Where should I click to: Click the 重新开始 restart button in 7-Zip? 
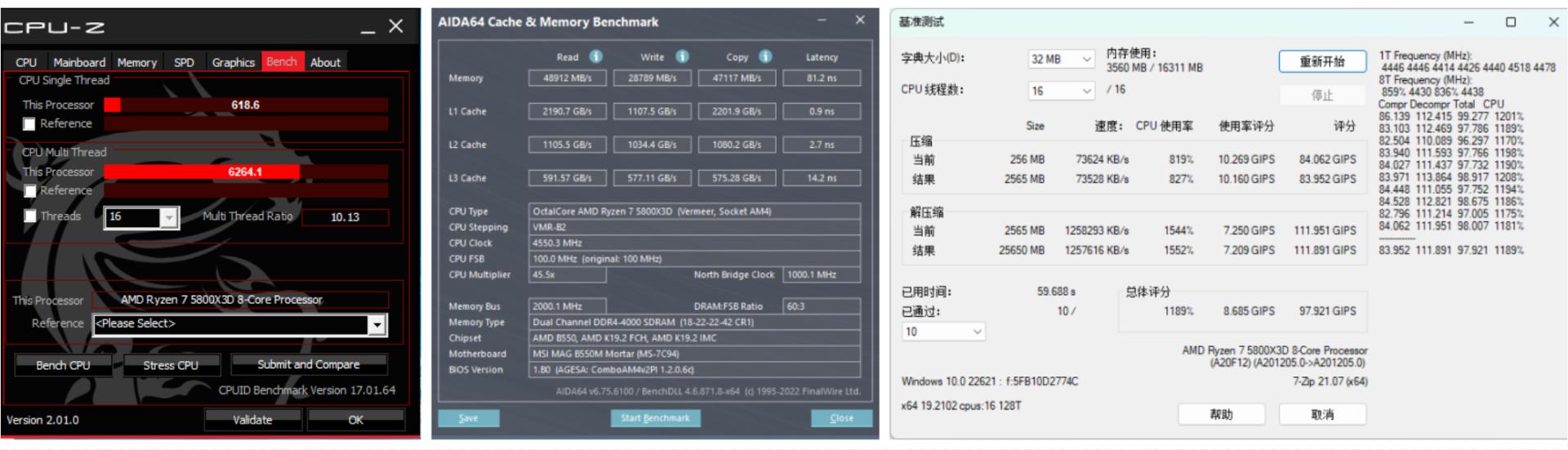tap(1322, 62)
